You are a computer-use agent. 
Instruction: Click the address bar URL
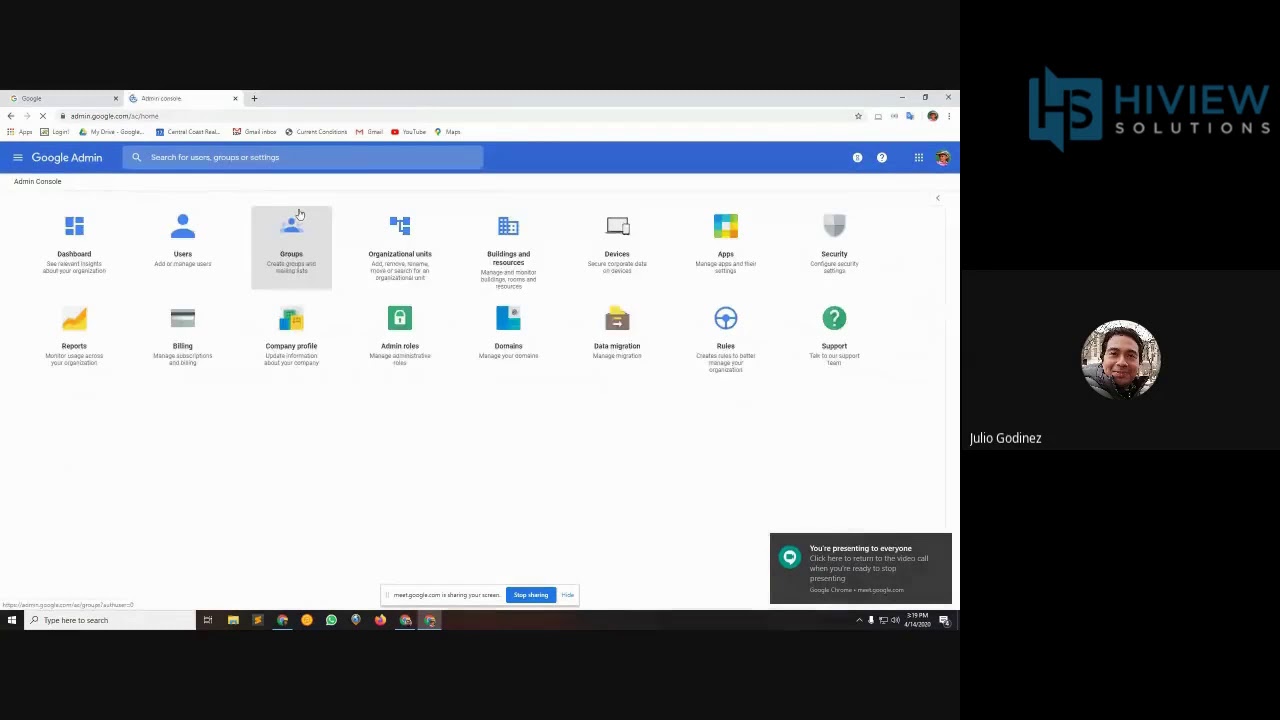114,116
